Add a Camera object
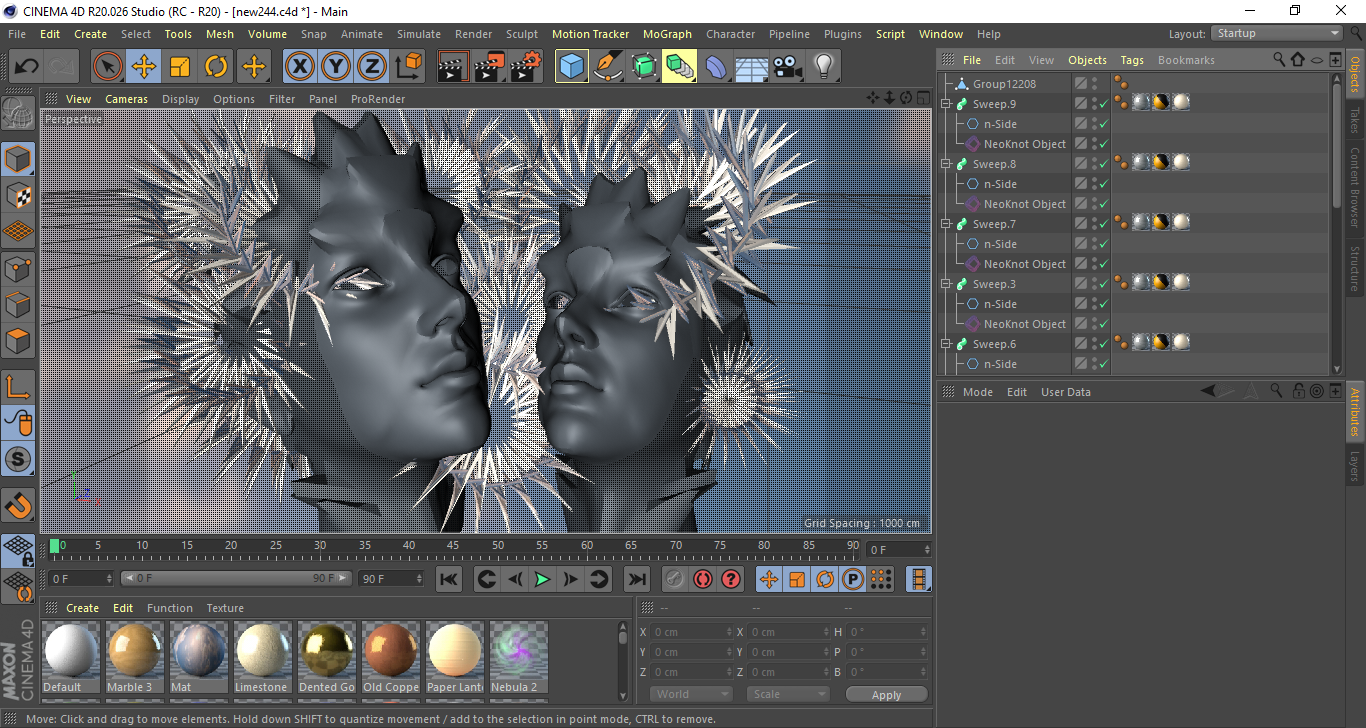1366x728 pixels. 788,67
